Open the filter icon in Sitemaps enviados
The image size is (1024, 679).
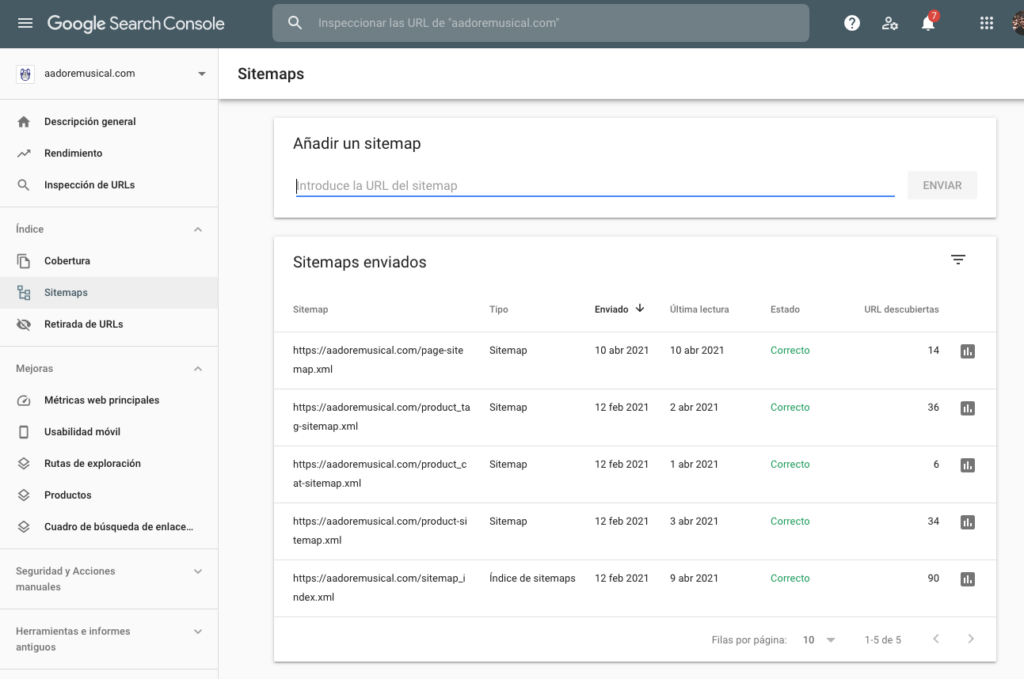coord(957,260)
